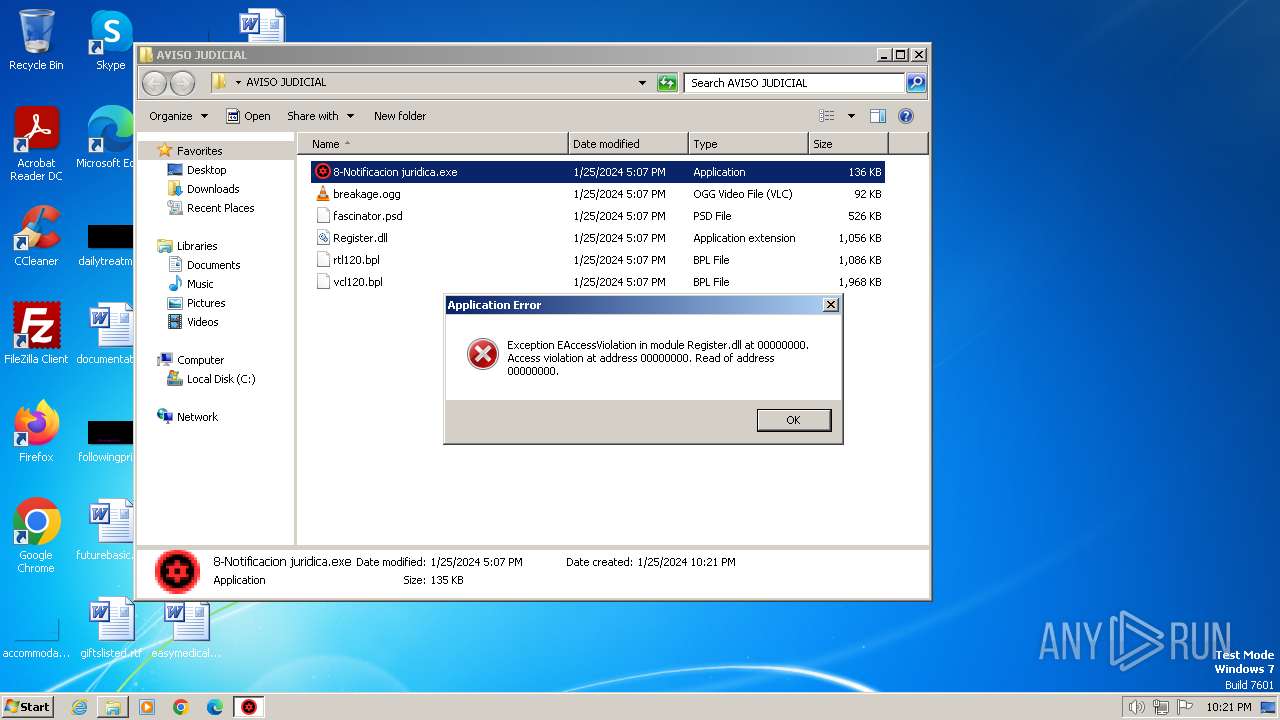This screenshot has height=720, width=1280.
Task: Open Edge from the taskbar
Action: tap(215, 707)
